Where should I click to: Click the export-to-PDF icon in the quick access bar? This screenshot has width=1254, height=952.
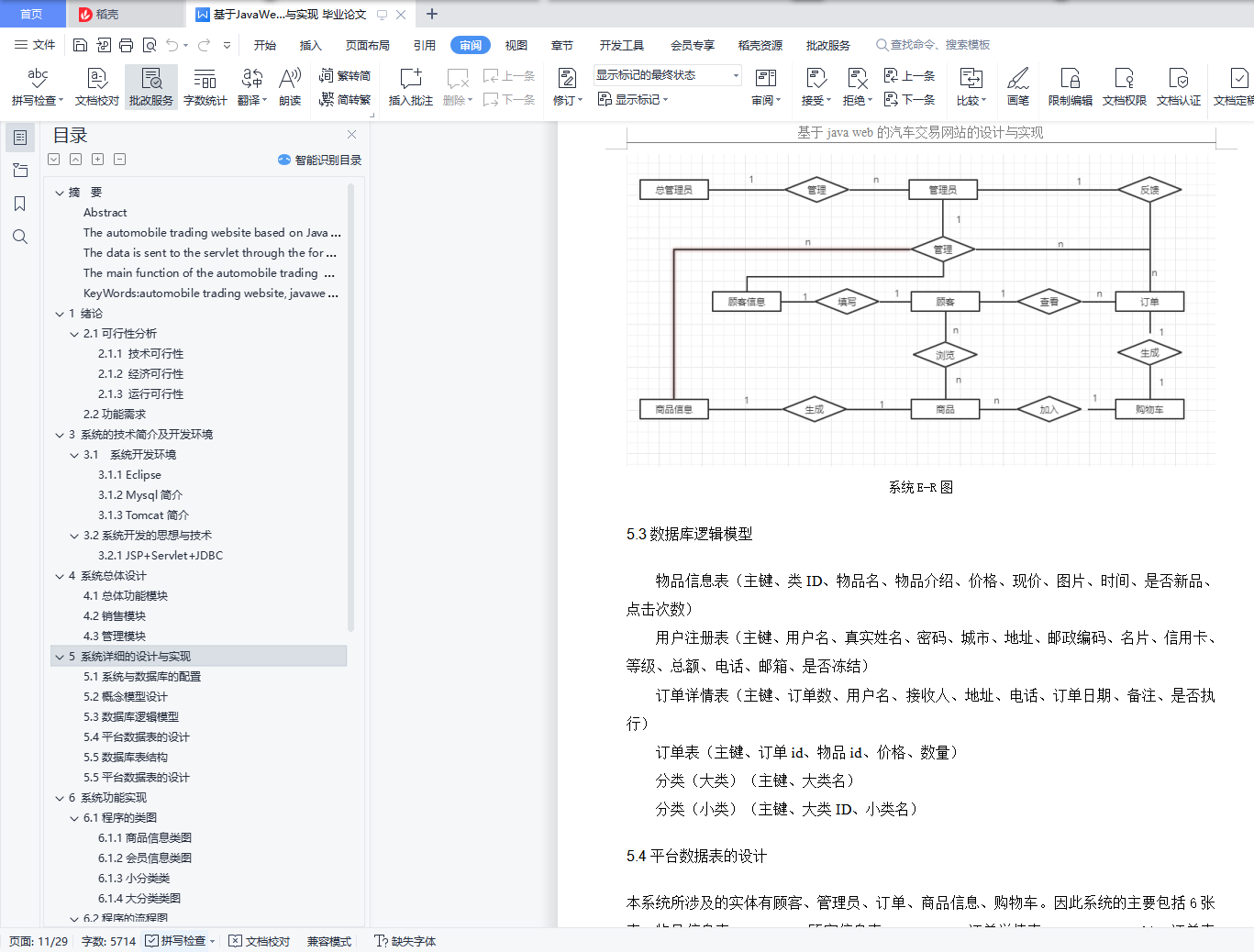[x=103, y=45]
